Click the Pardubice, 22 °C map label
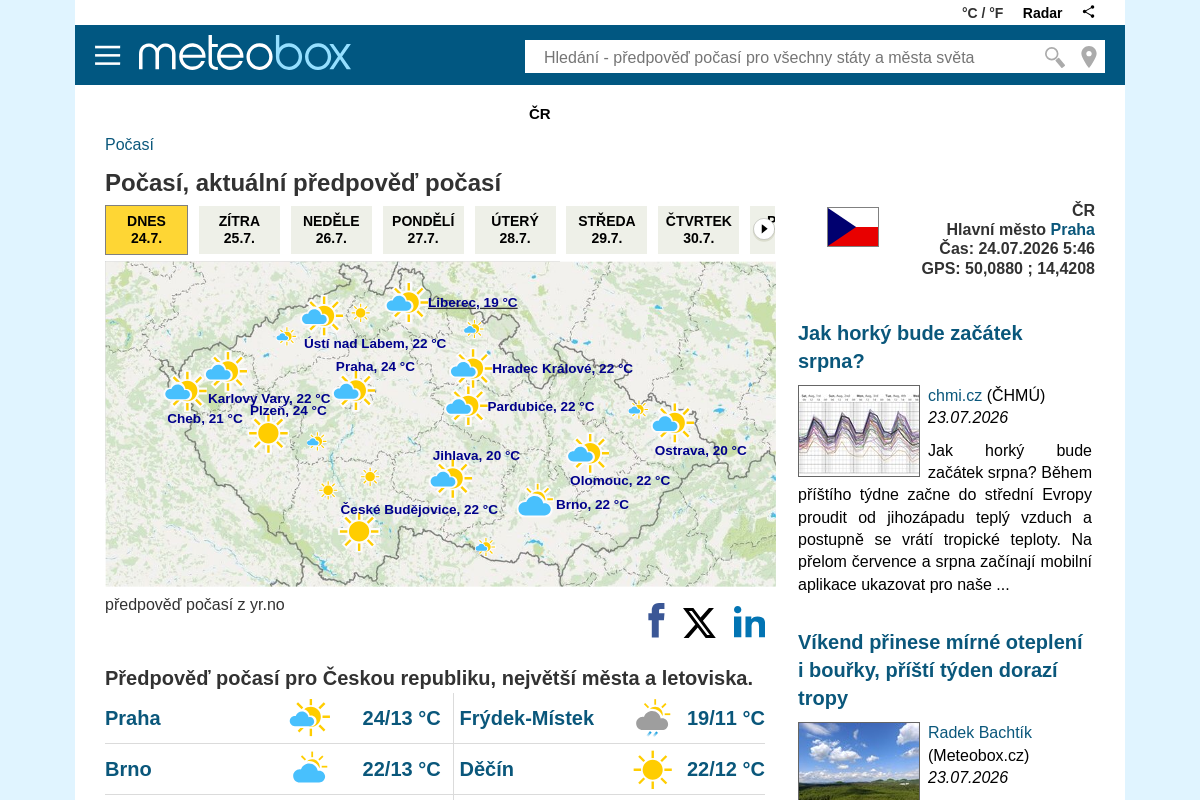The height and width of the screenshot is (800, 1200). (541, 407)
